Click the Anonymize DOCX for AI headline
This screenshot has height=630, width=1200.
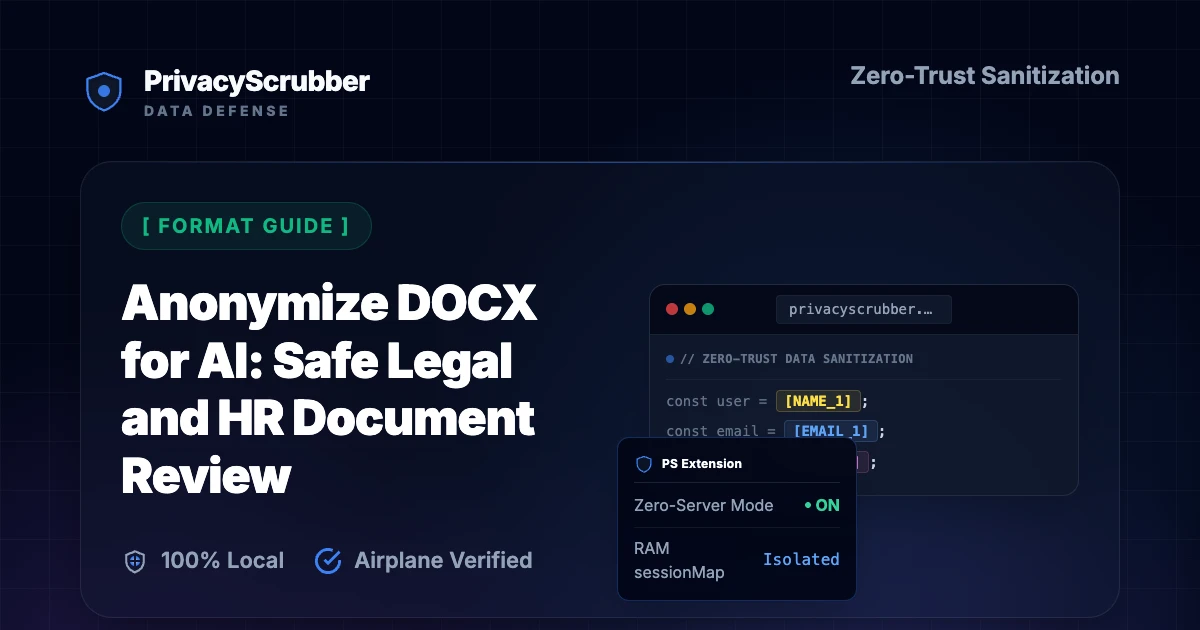click(x=329, y=389)
